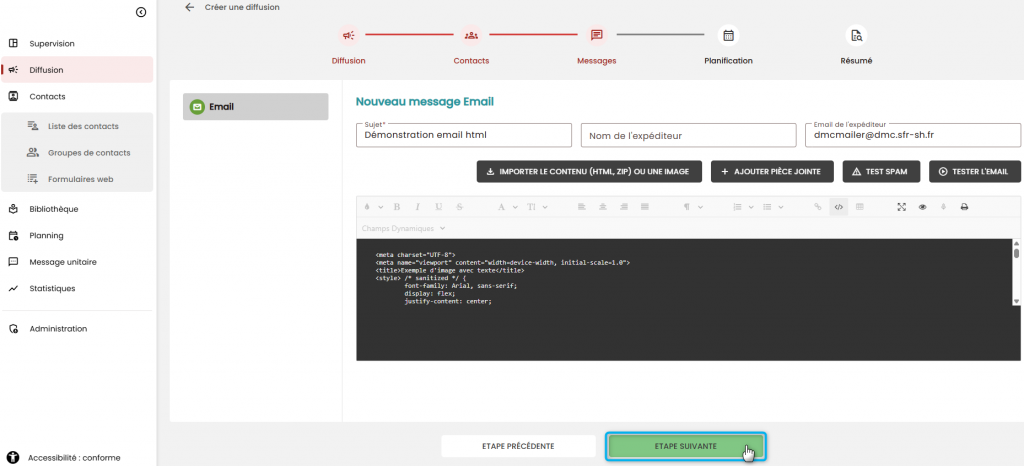The height and width of the screenshot is (466, 1024).
Task: Click the Accessibilité : conforme link
Action: [x=74, y=458]
